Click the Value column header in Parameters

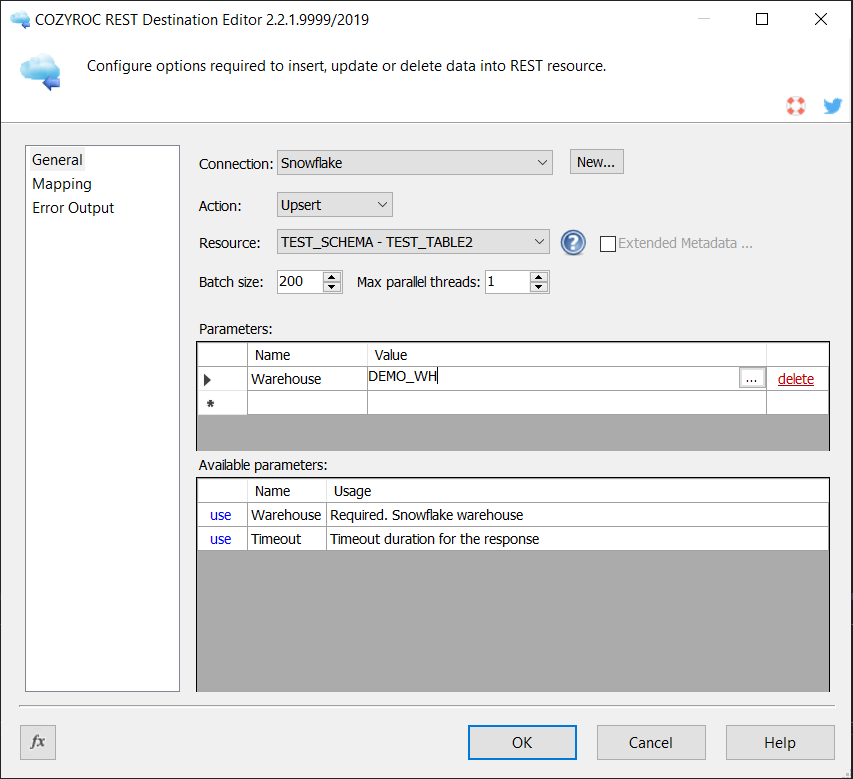567,355
